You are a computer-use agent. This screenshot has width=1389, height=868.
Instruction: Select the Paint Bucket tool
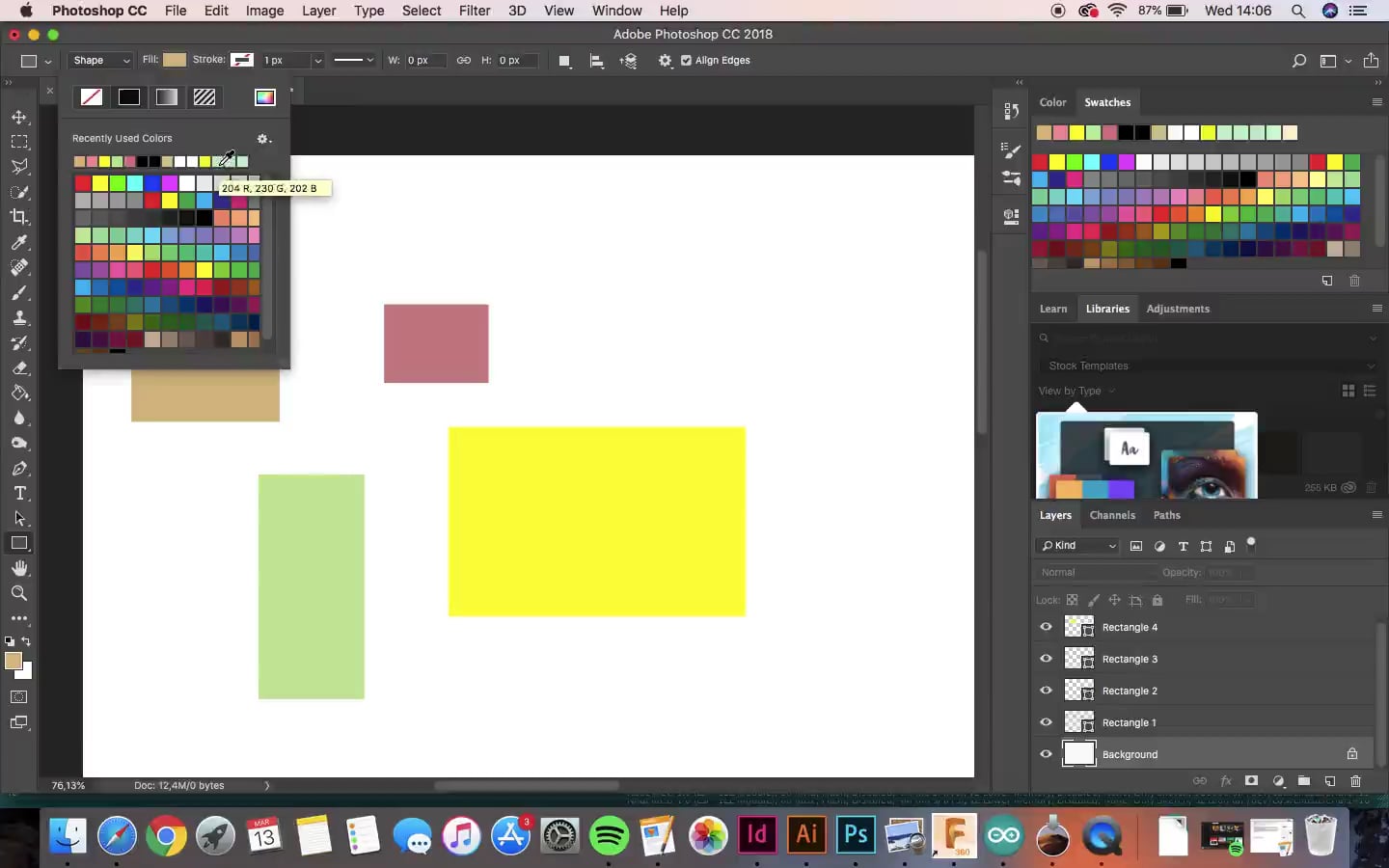(x=19, y=393)
